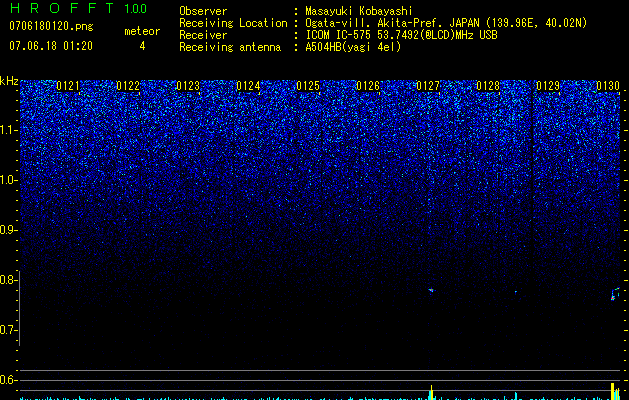Screen dimensions: 629x400
Task: Click the kHz axis unit label
Action: click(9, 81)
